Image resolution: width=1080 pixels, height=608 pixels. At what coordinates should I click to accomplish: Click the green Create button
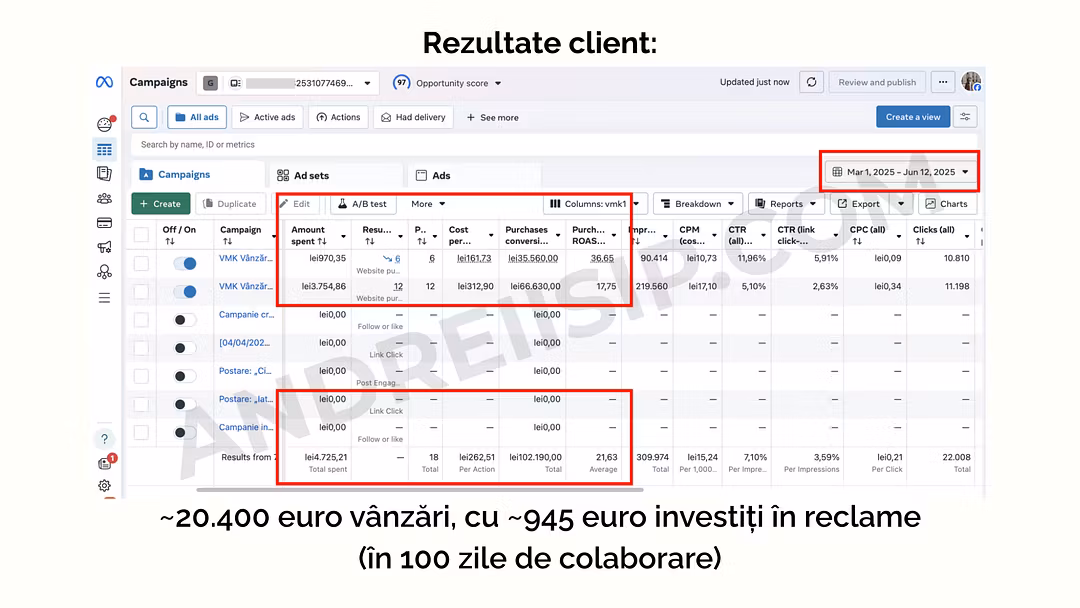coord(160,204)
